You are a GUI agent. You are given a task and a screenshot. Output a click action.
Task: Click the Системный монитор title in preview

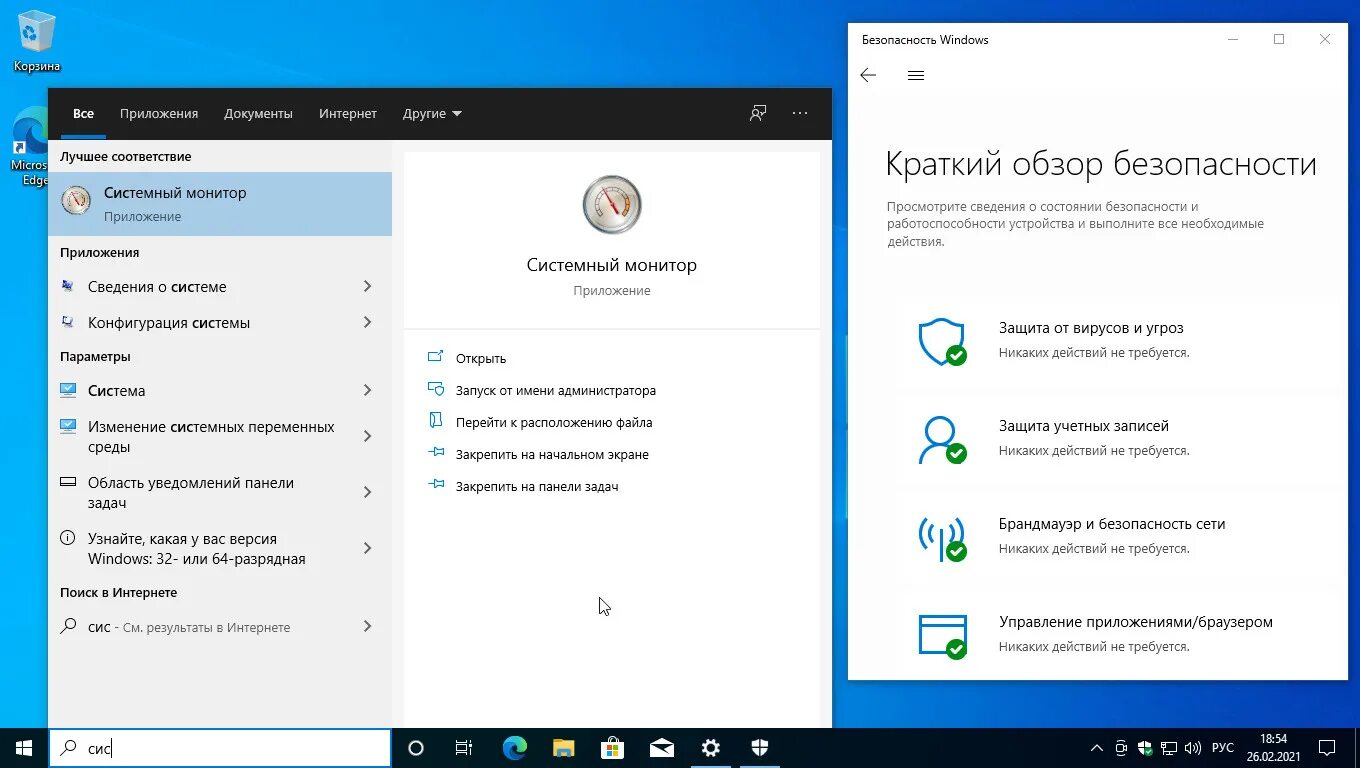tap(612, 265)
